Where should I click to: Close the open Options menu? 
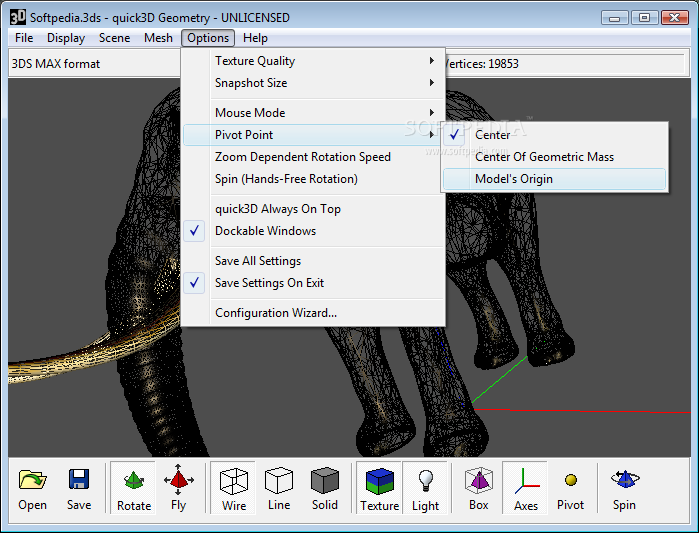pos(208,38)
